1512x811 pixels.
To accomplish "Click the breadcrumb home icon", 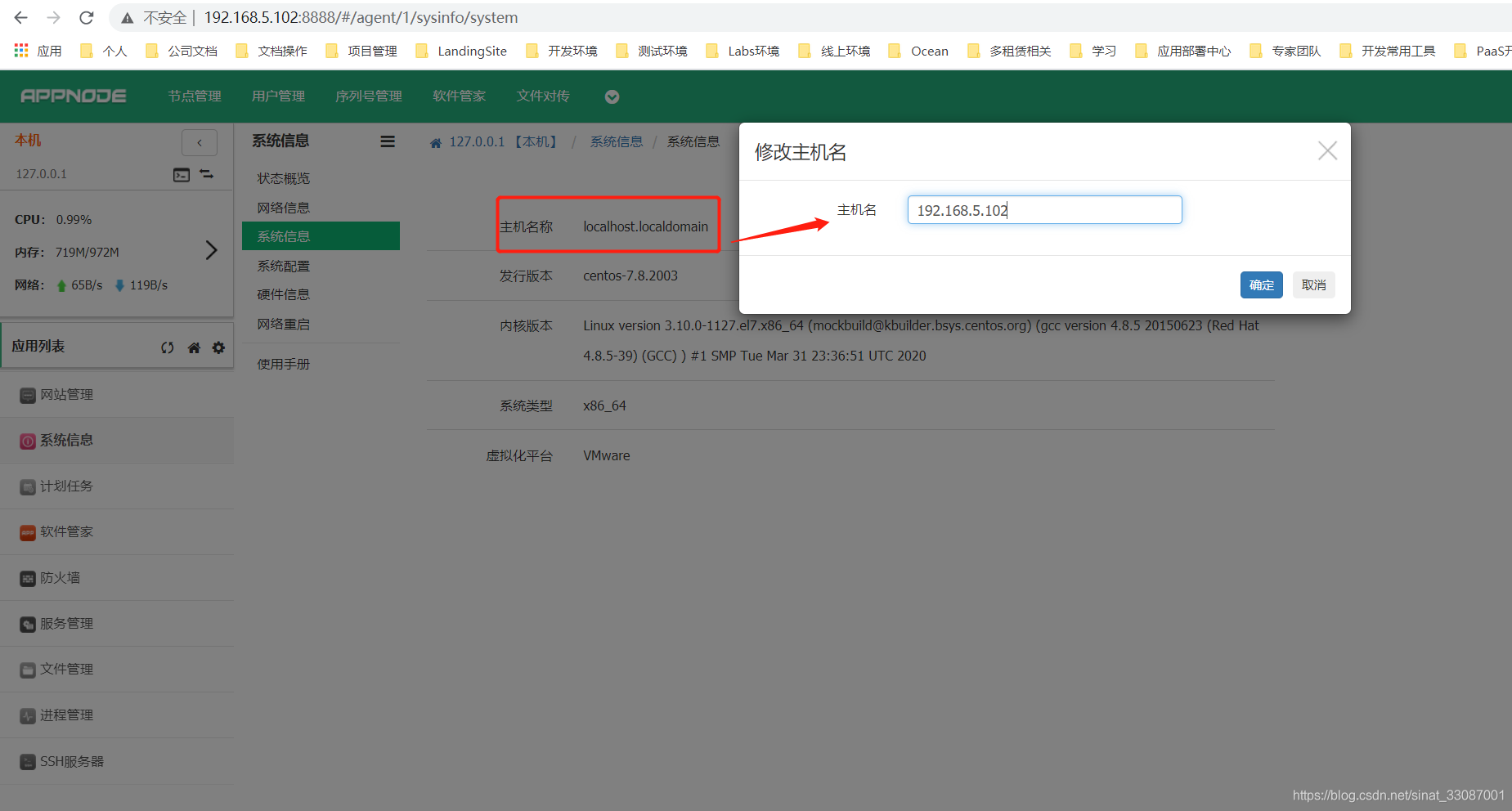I will pos(436,143).
